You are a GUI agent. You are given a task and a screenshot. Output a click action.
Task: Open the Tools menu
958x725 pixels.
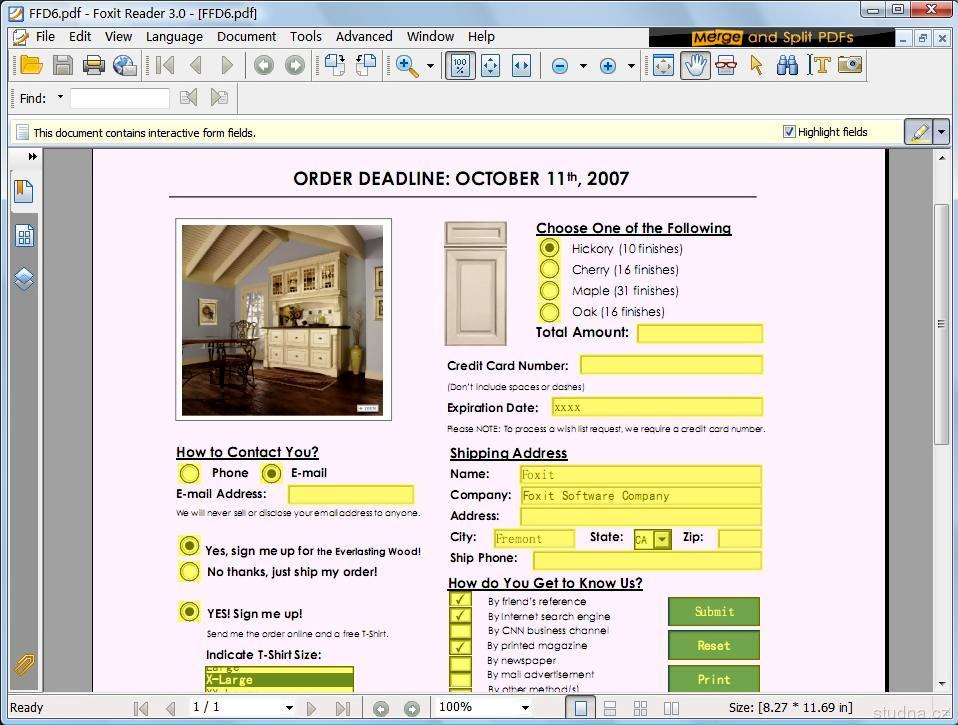(305, 37)
